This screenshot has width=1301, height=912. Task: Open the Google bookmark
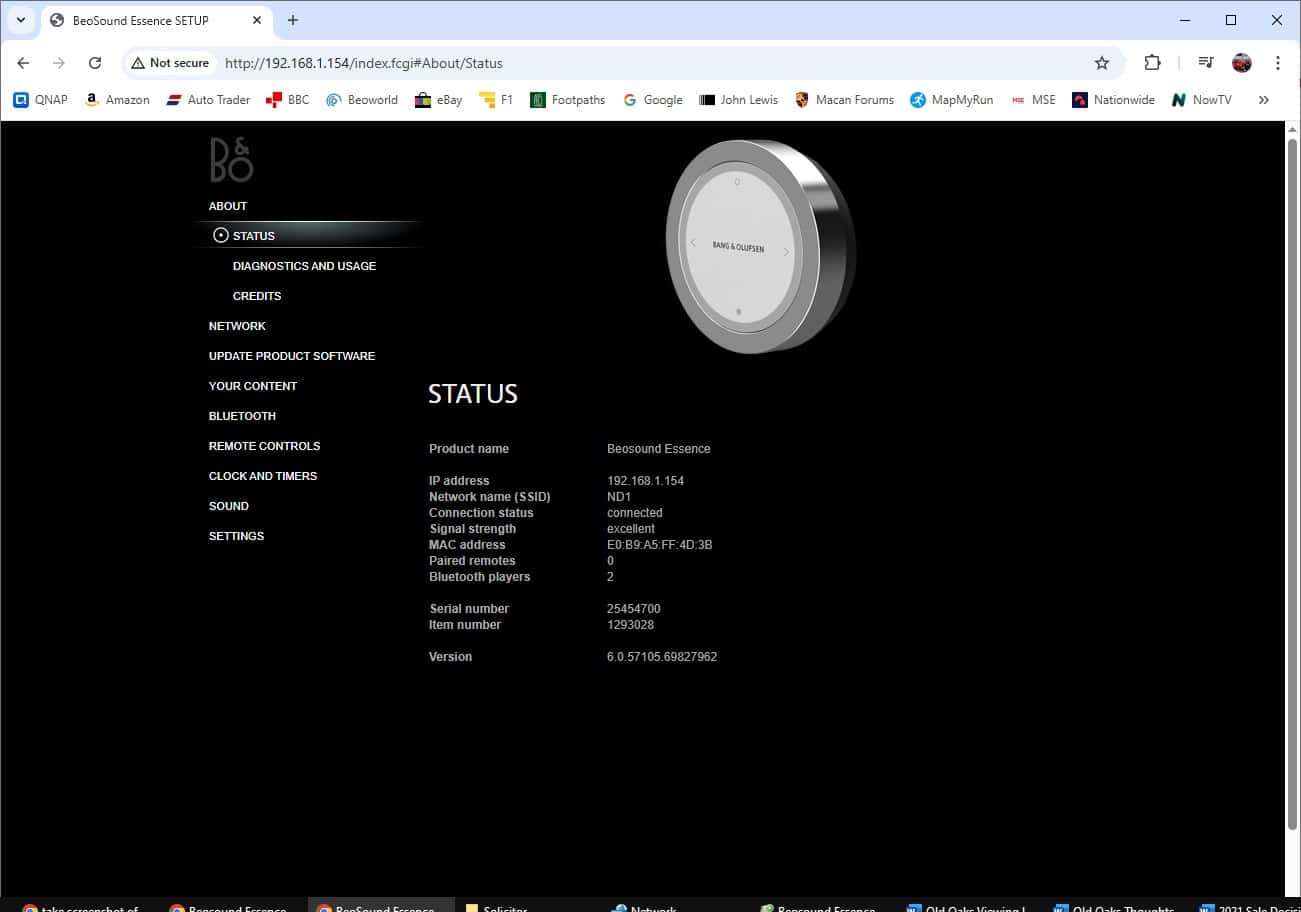pos(652,100)
